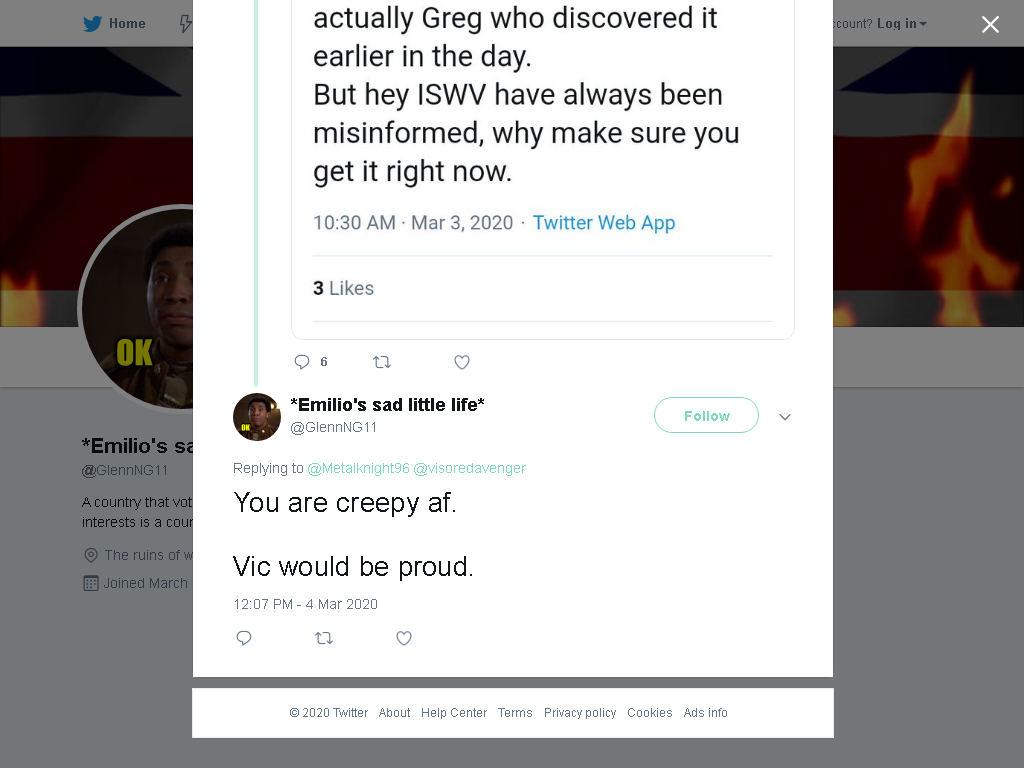Follow *Emilio's sad little life*
This screenshot has width=1024, height=768.
706,415
